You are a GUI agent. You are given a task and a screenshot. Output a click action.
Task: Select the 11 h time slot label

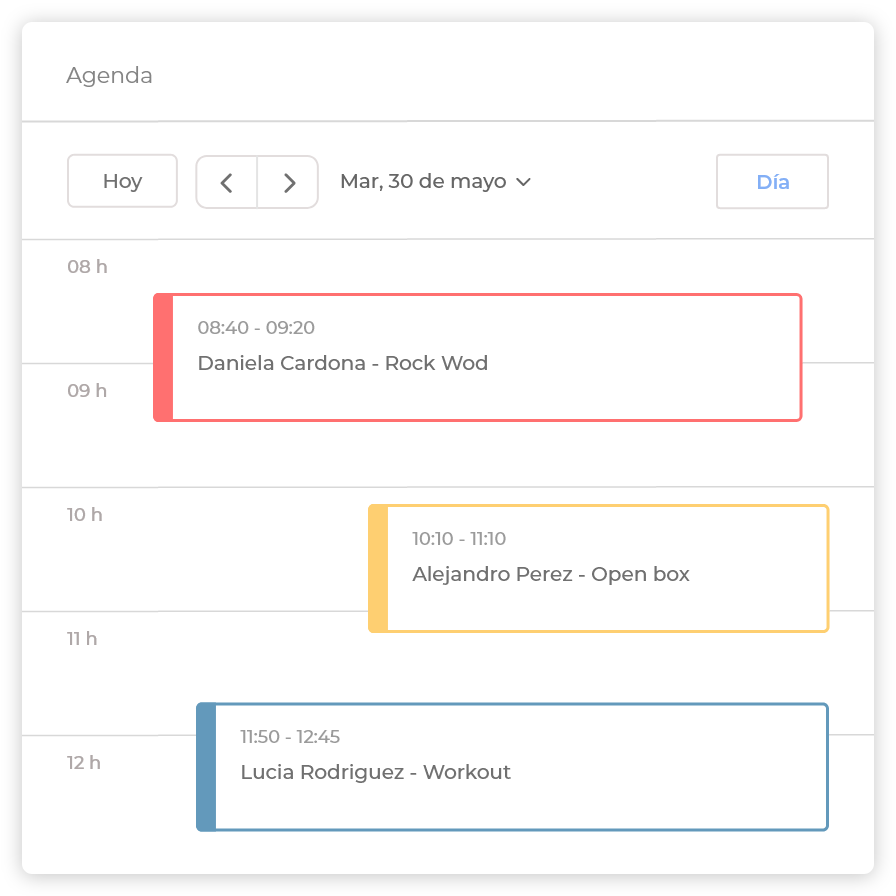pos(82,638)
